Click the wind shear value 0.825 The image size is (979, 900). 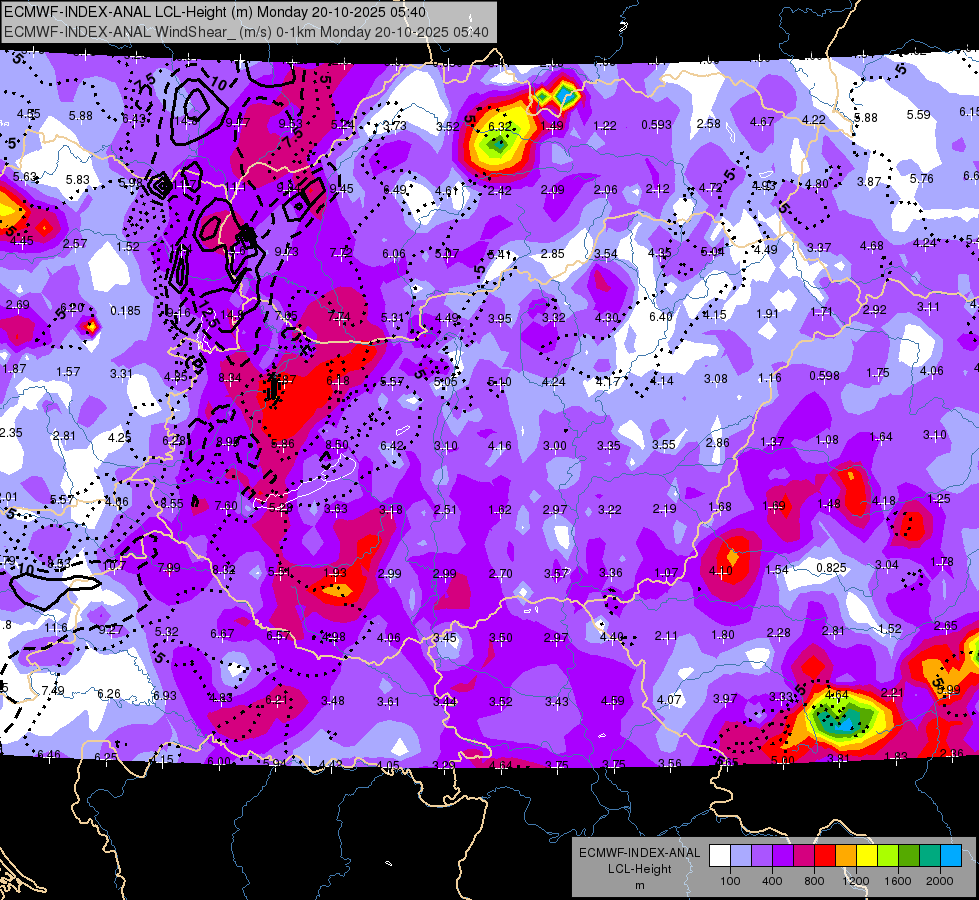(x=832, y=567)
